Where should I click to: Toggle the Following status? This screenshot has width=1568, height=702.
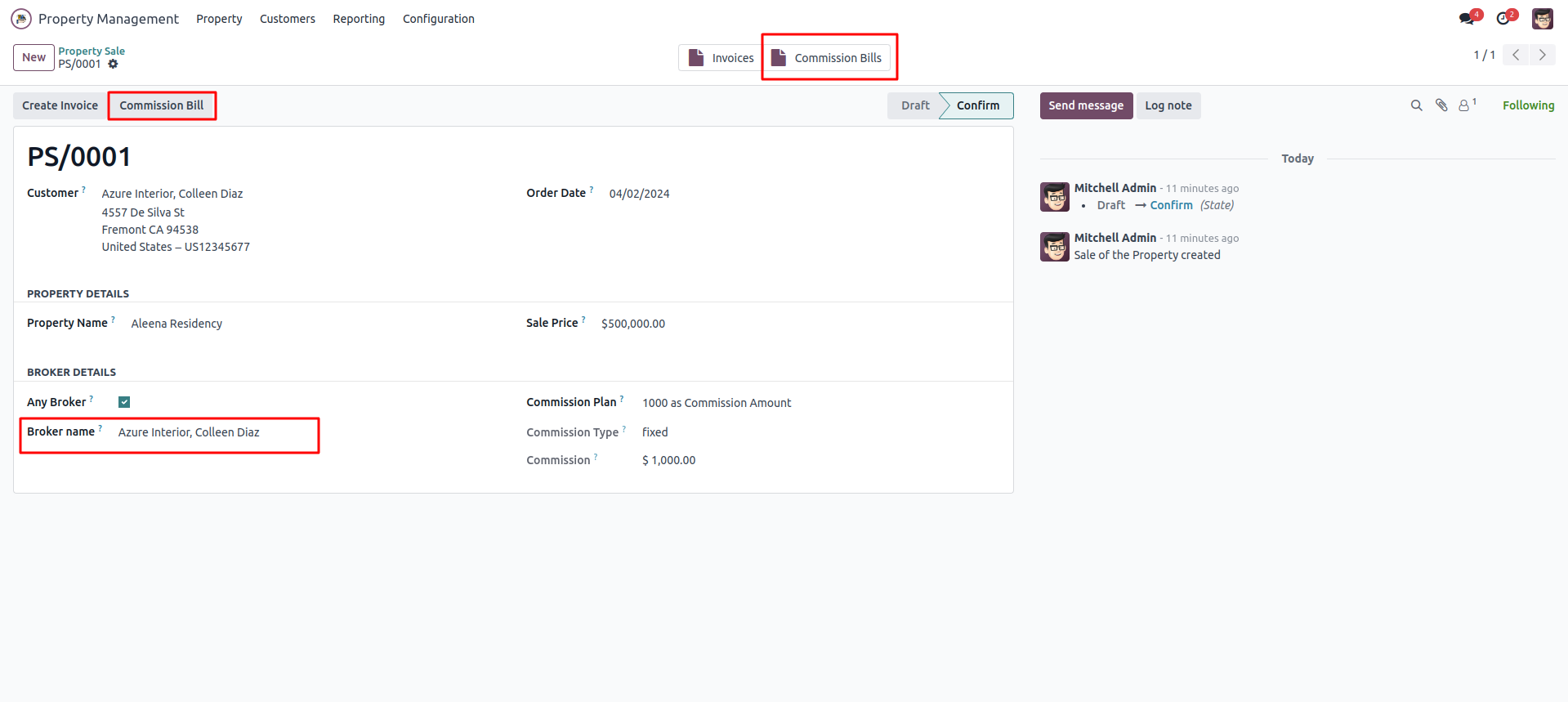click(1528, 105)
